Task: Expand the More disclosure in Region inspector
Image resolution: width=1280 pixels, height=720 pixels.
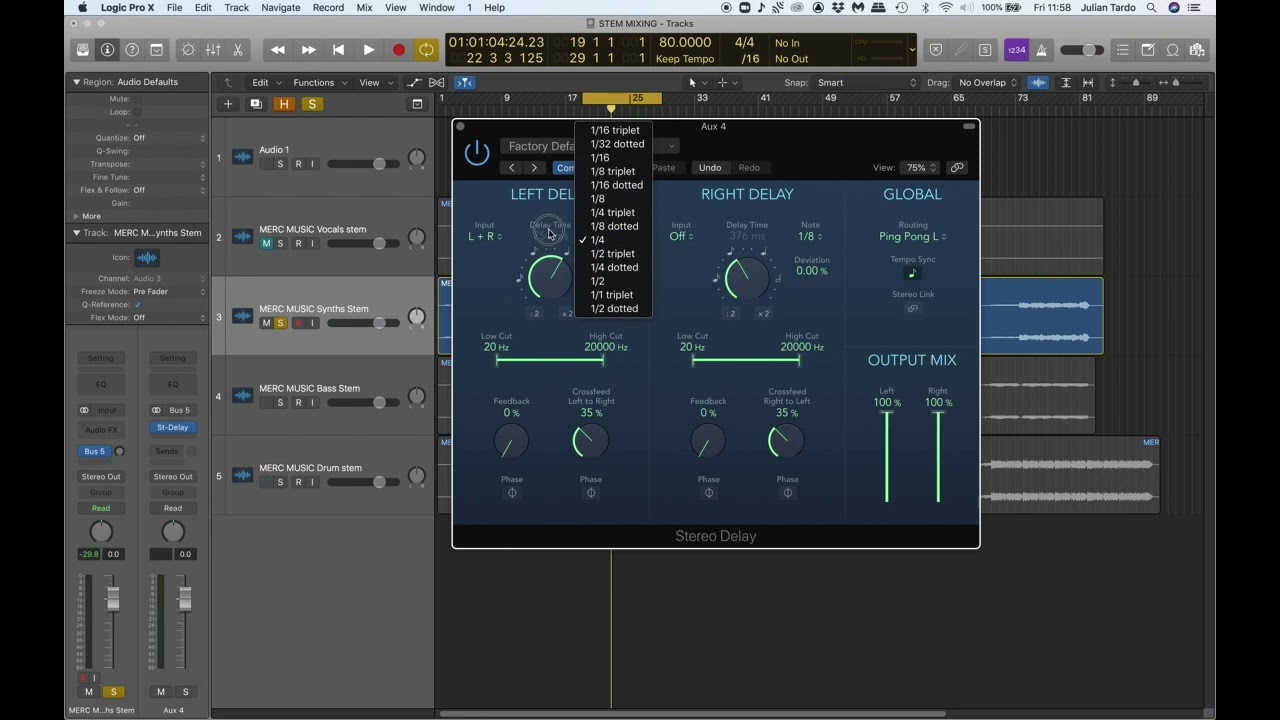Action: point(76,216)
